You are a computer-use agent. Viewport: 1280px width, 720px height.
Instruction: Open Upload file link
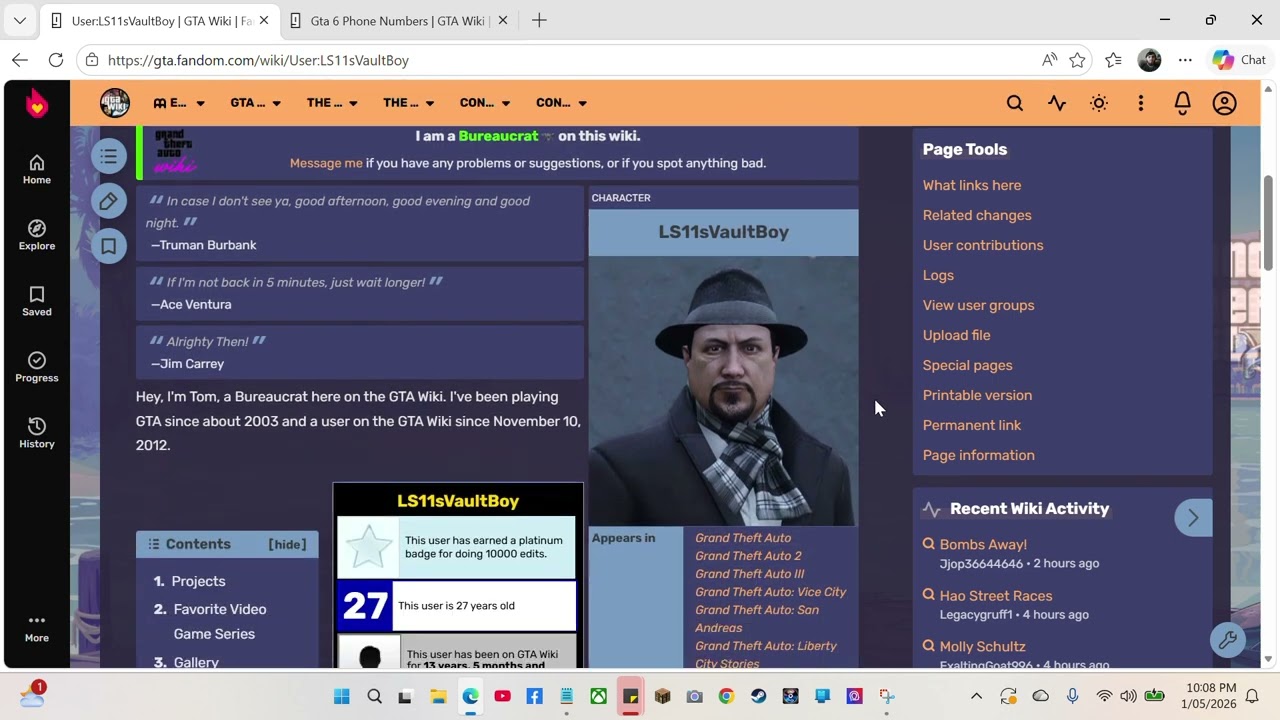click(957, 335)
